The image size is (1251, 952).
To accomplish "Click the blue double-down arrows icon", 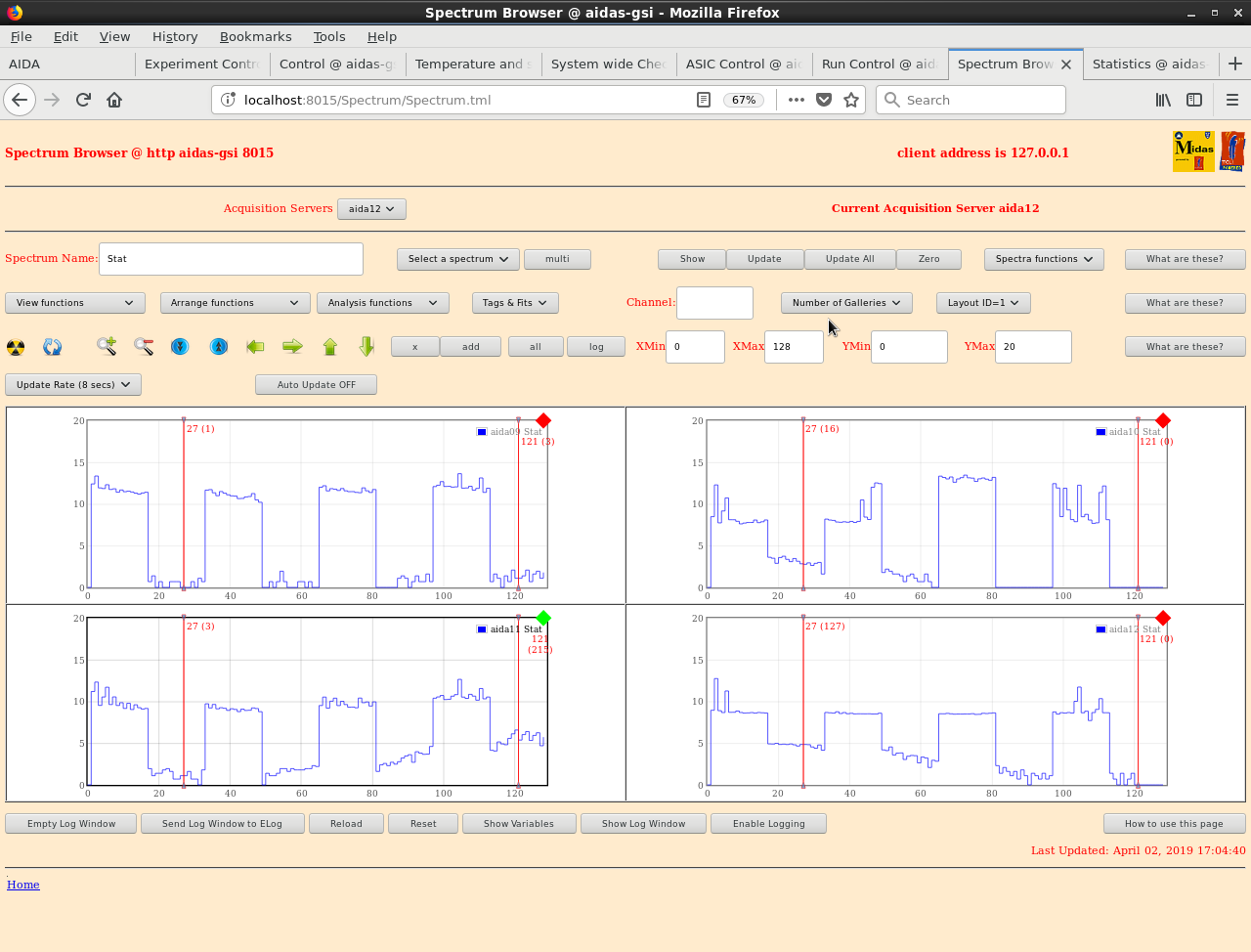I will (x=180, y=347).
